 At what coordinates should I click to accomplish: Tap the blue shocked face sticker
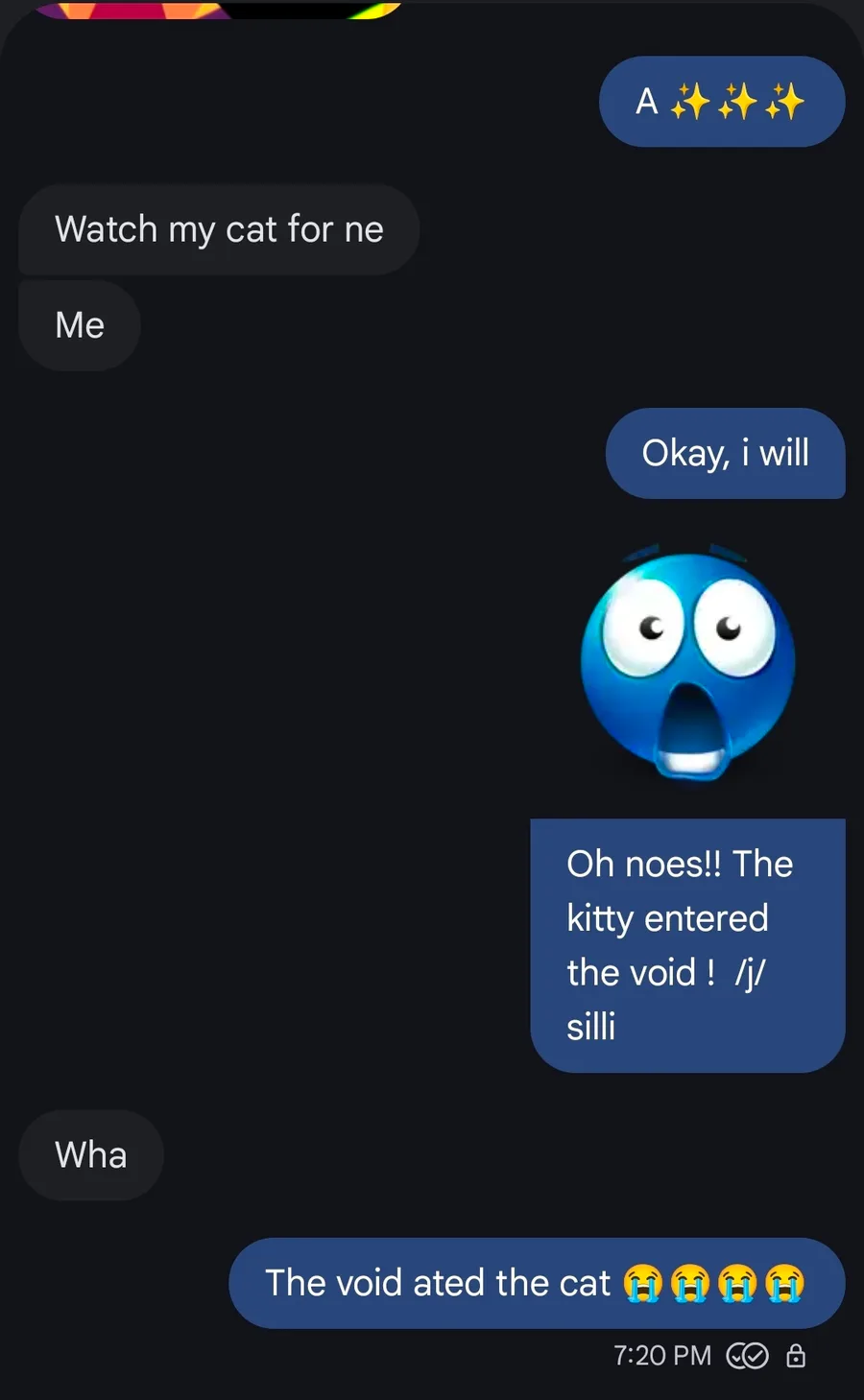pos(688,662)
